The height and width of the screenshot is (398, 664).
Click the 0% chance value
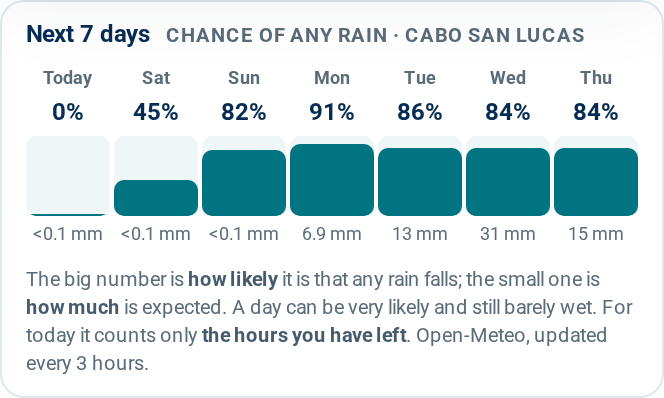(x=68, y=112)
